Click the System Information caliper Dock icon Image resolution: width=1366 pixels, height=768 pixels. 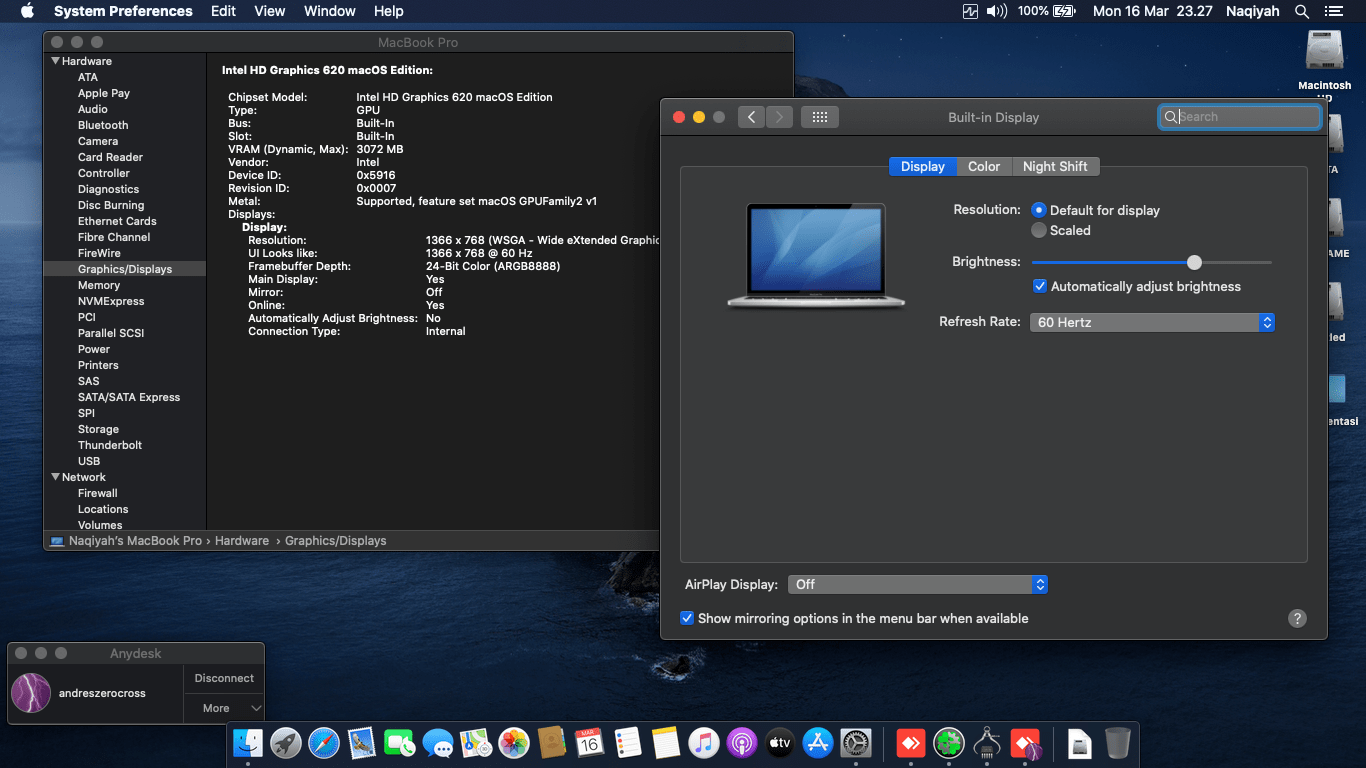click(987, 743)
